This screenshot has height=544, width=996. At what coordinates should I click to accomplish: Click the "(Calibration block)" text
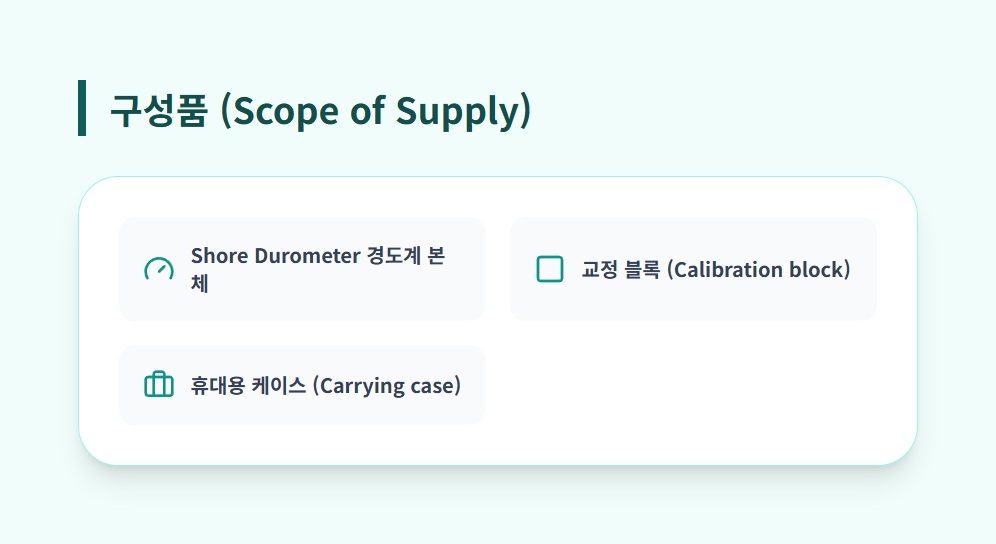tap(758, 270)
